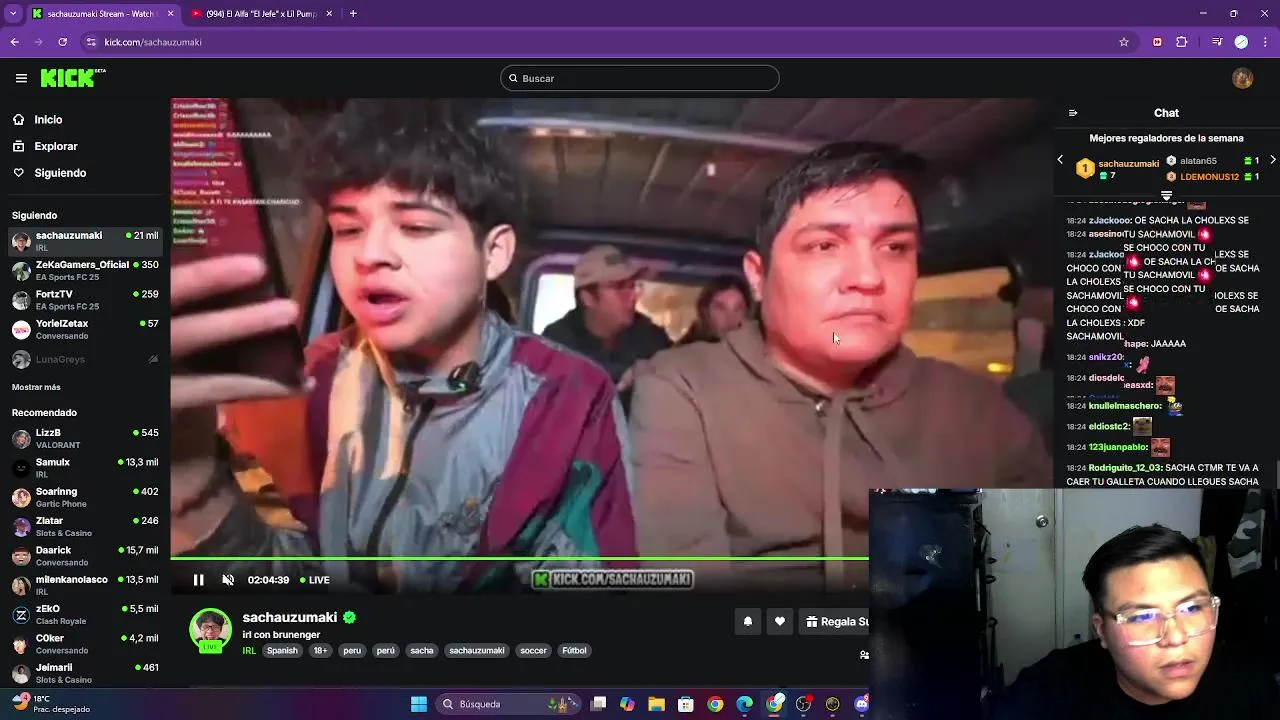Select the Spanish tag

click(x=282, y=651)
